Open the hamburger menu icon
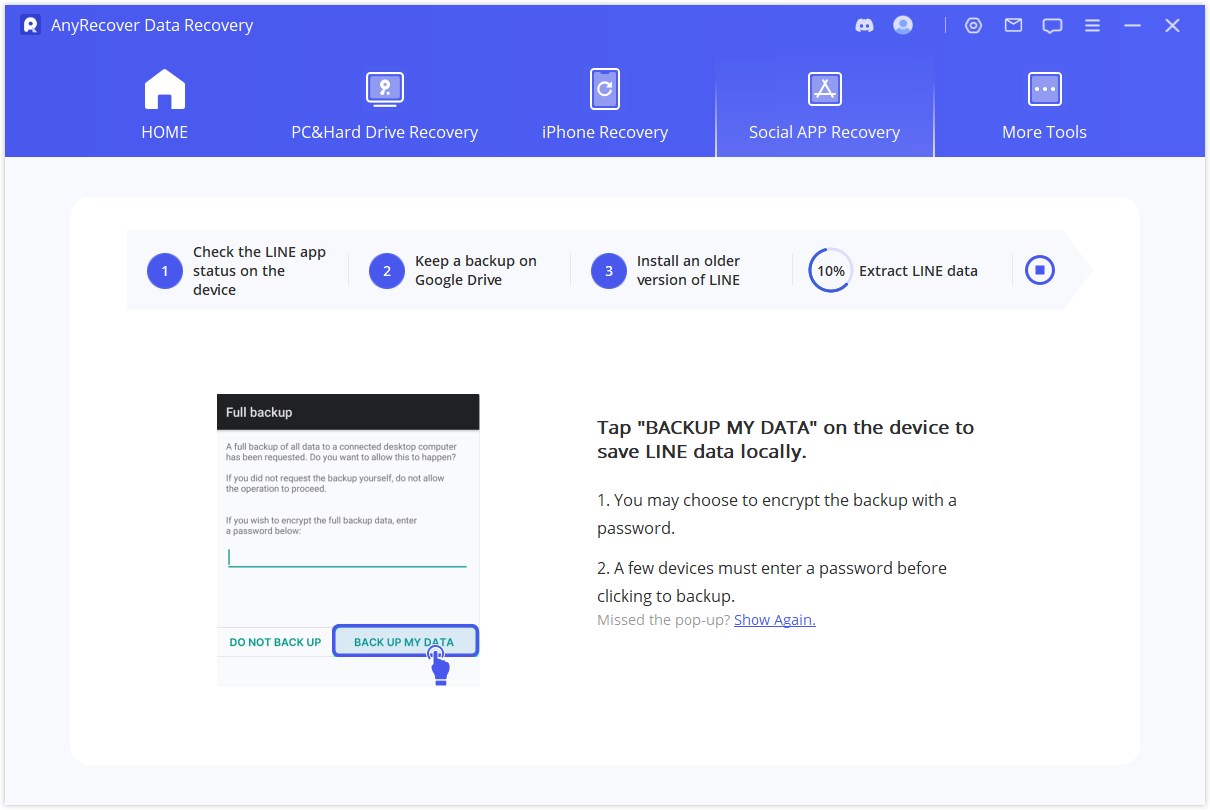Viewport: 1210px width, 810px height. click(x=1092, y=26)
